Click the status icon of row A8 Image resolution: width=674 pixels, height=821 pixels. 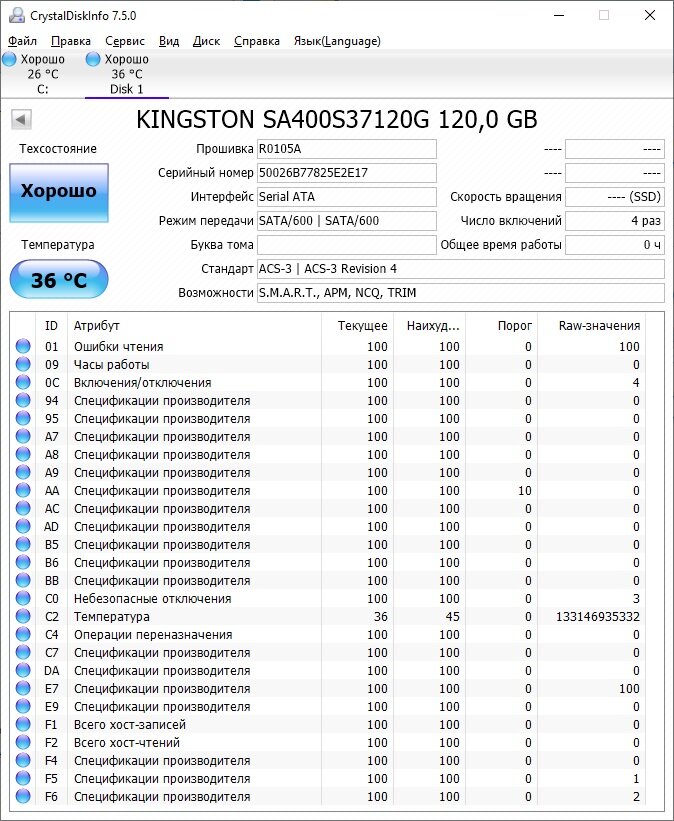[x=23, y=454]
